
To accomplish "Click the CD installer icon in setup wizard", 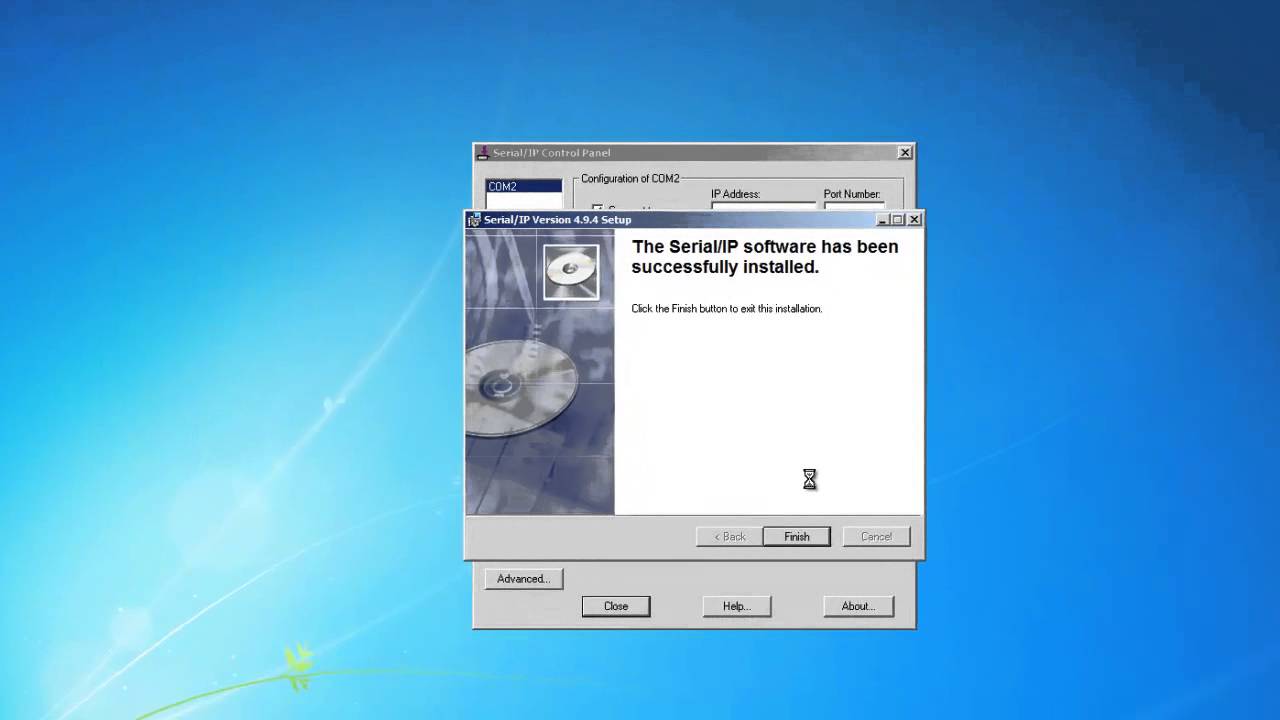I will click(x=571, y=271).
